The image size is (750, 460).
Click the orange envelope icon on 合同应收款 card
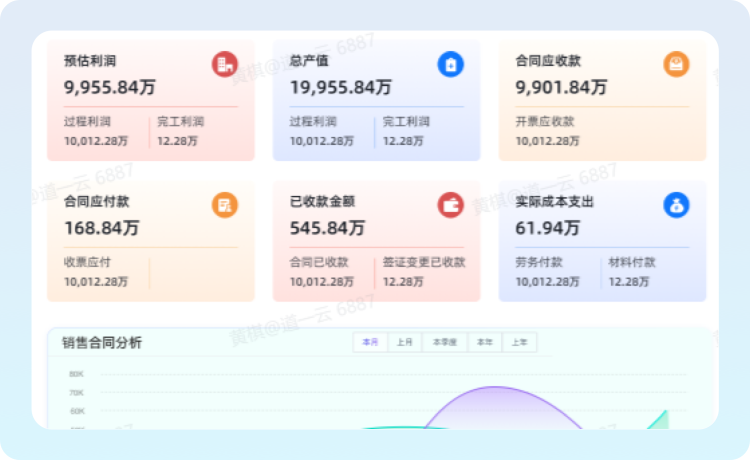point(676,64)
